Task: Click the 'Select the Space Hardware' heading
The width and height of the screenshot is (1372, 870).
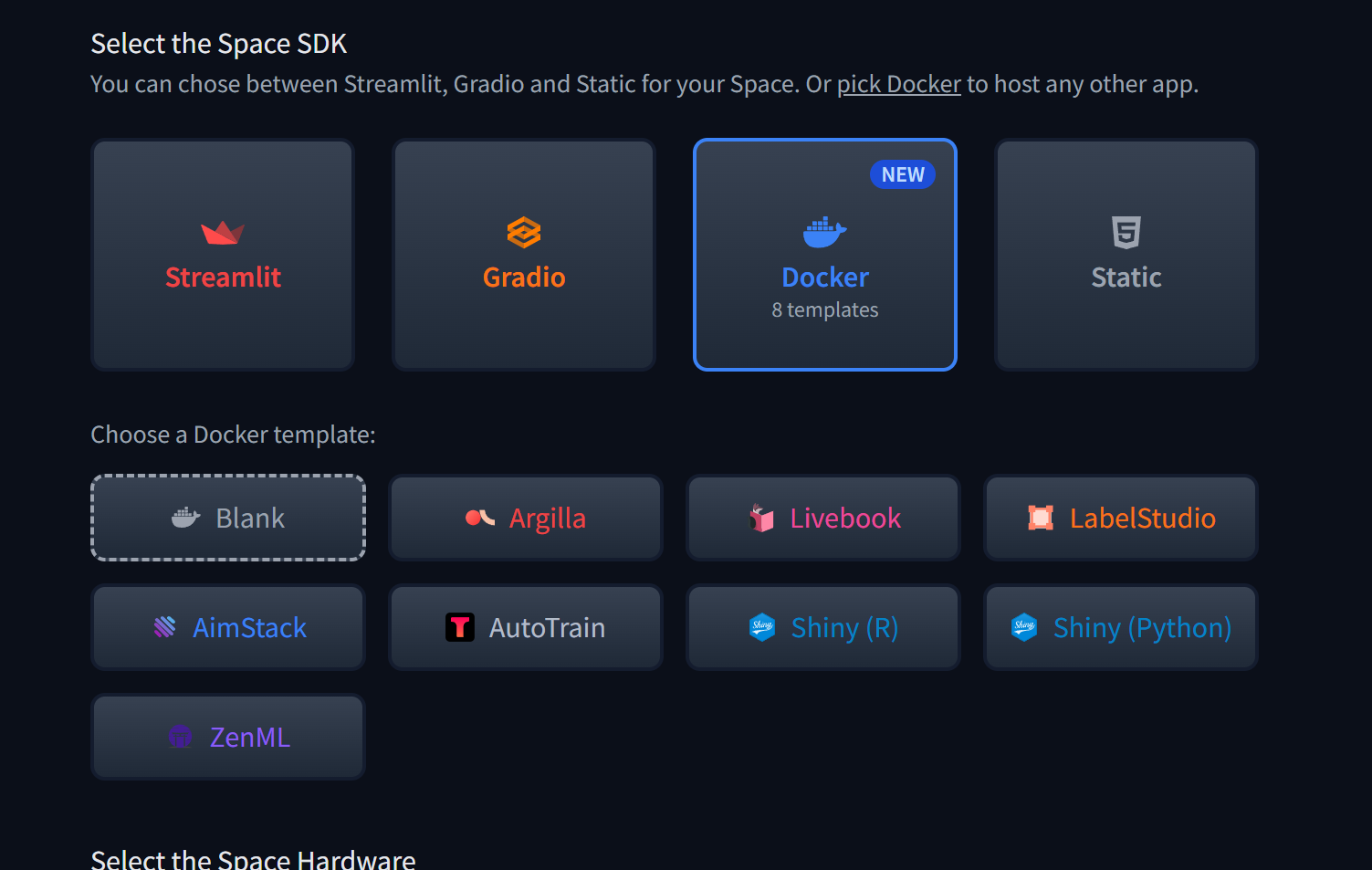Action: [253, 859]
